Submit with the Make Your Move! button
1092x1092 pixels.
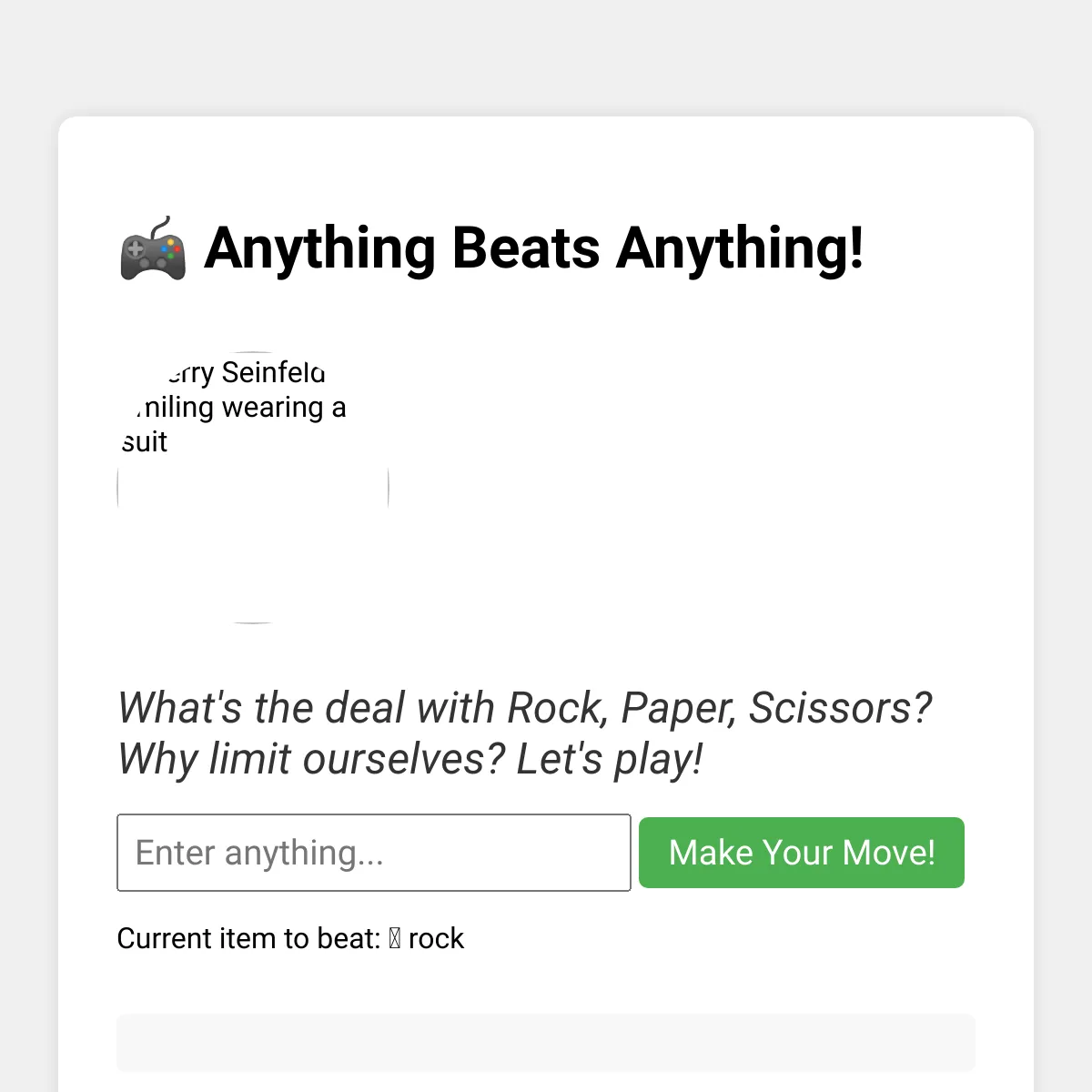802,853
